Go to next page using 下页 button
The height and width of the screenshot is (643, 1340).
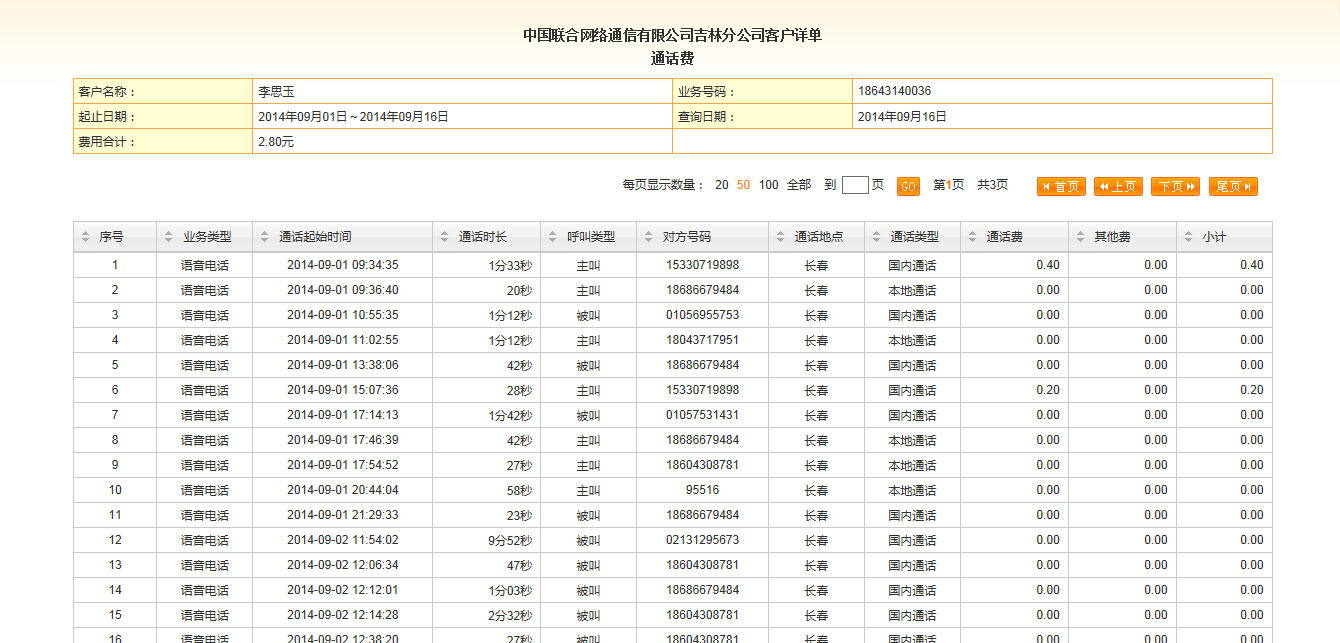tap(1175, 186)
